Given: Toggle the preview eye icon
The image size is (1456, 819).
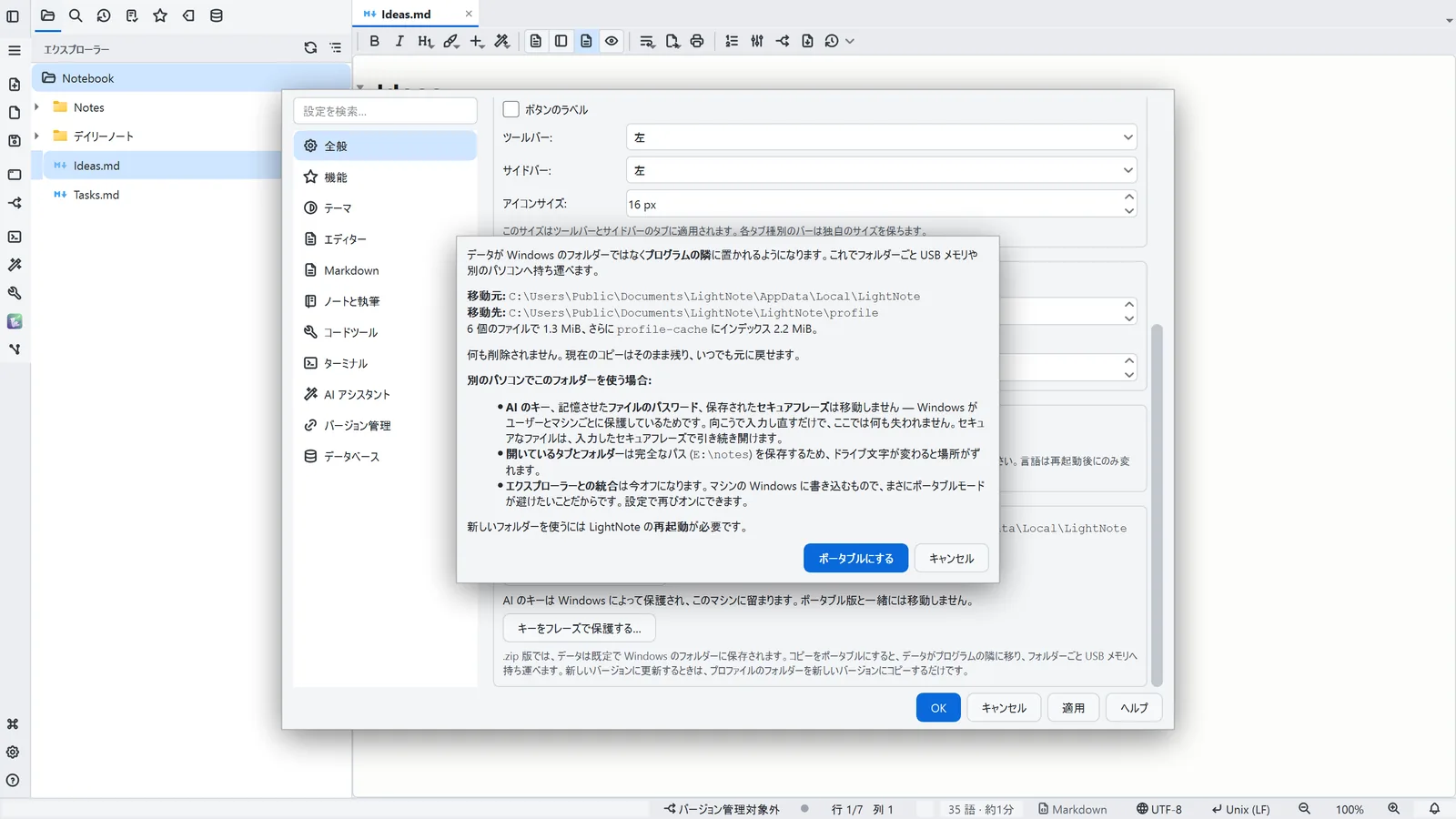Looking at the screenshot, I should click(x=612, y=41).
